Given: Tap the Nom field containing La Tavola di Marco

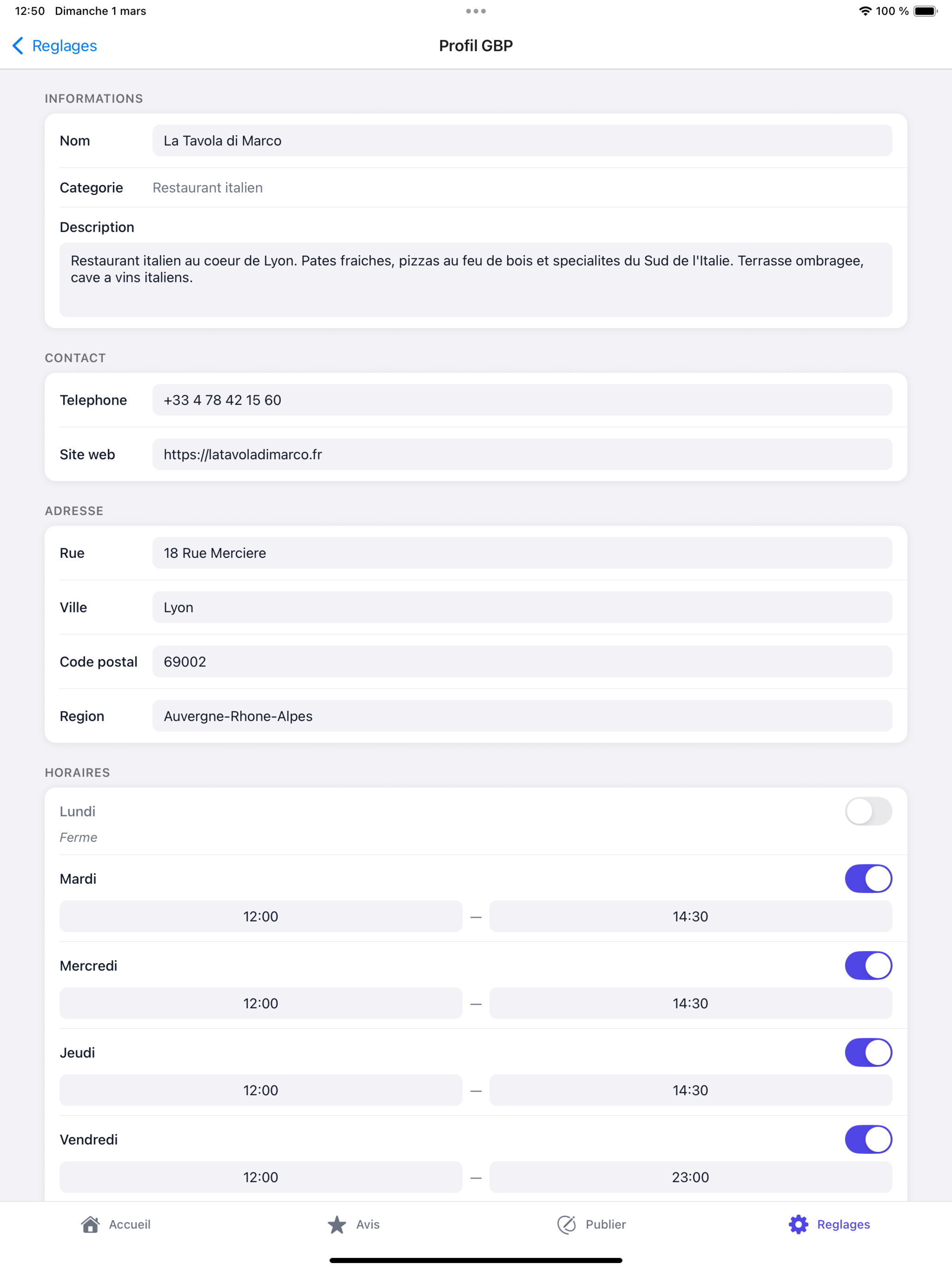Looking at the screenshot, I should (x=521, y=140).
